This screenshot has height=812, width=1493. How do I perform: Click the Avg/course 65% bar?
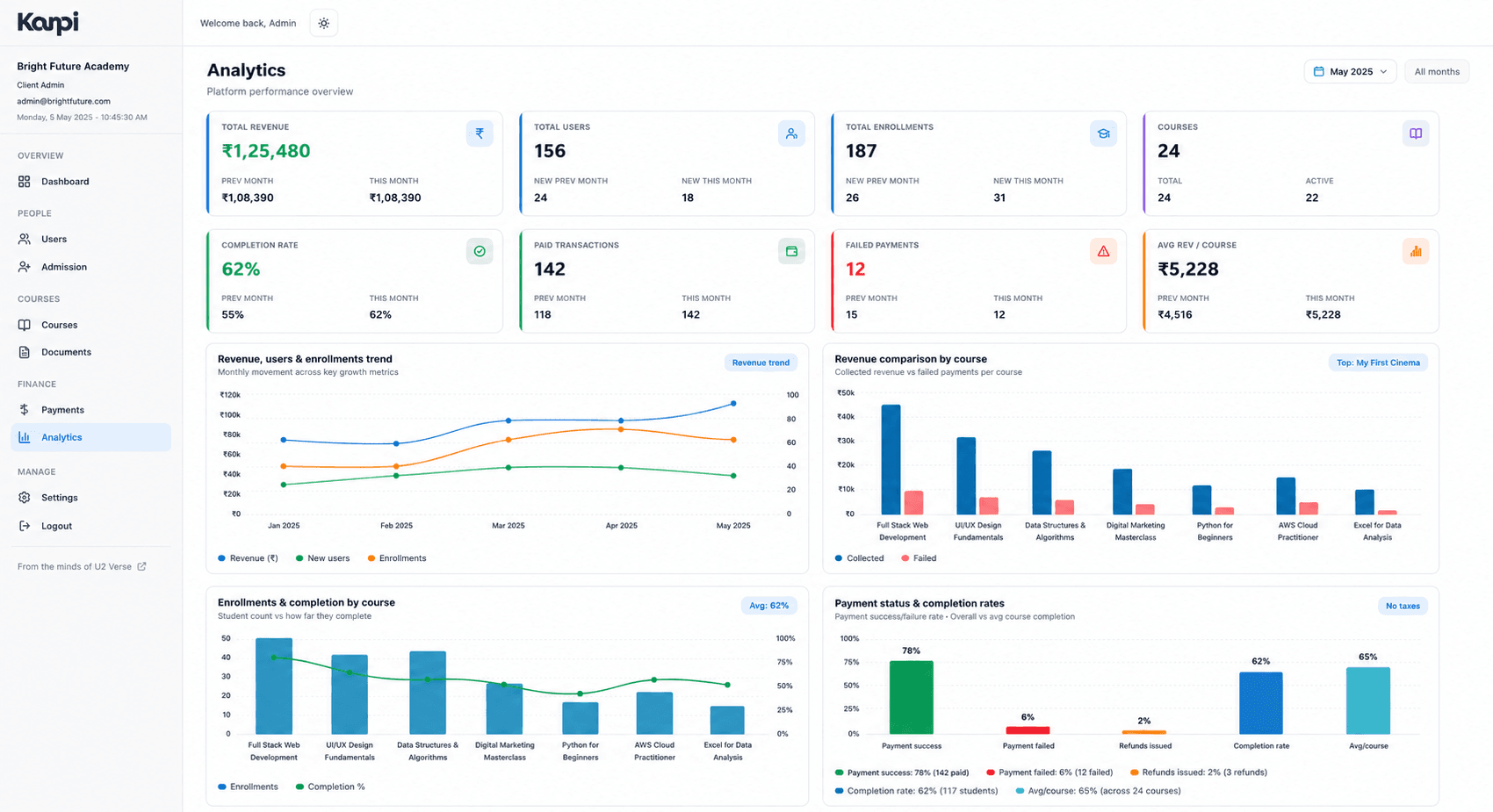[x=1367, y=701]
